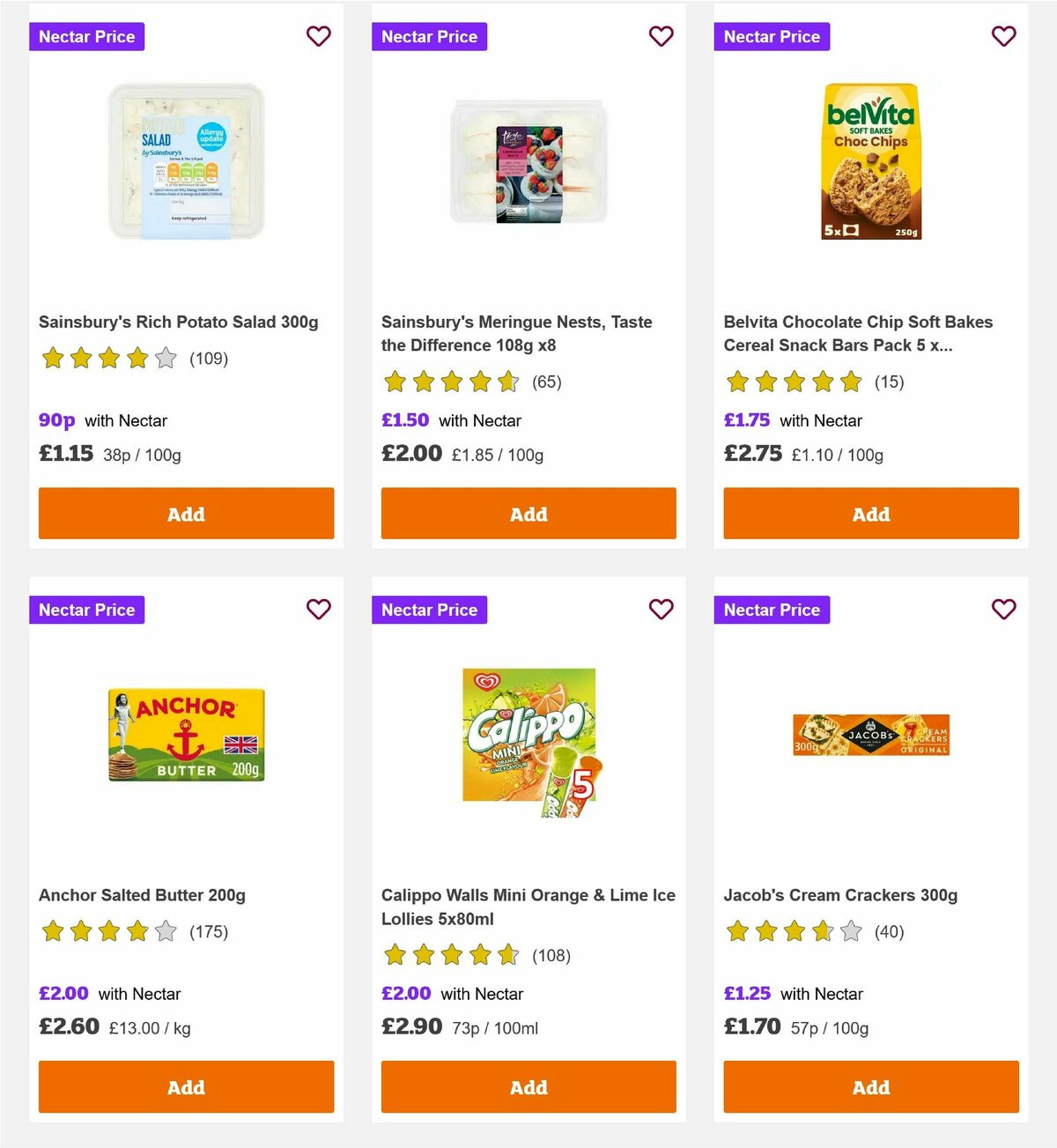The image size is (1057, 1148).
Task: Click the heart icon on the Belvita card
Action: click(1004, 36)
